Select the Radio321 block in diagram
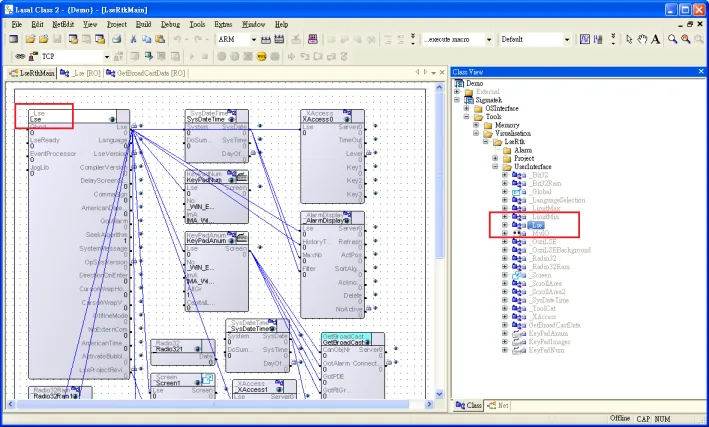The image size is (709, 427). 183,352
